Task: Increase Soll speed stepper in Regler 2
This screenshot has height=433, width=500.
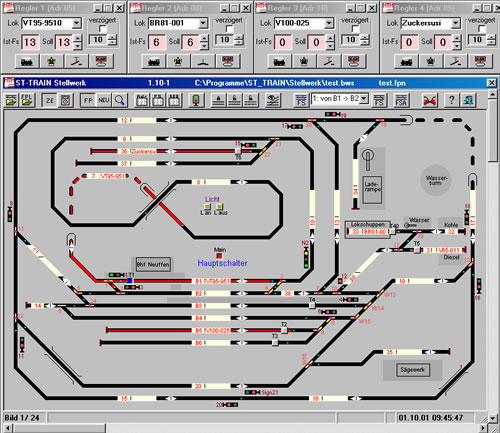Action: 204,38
